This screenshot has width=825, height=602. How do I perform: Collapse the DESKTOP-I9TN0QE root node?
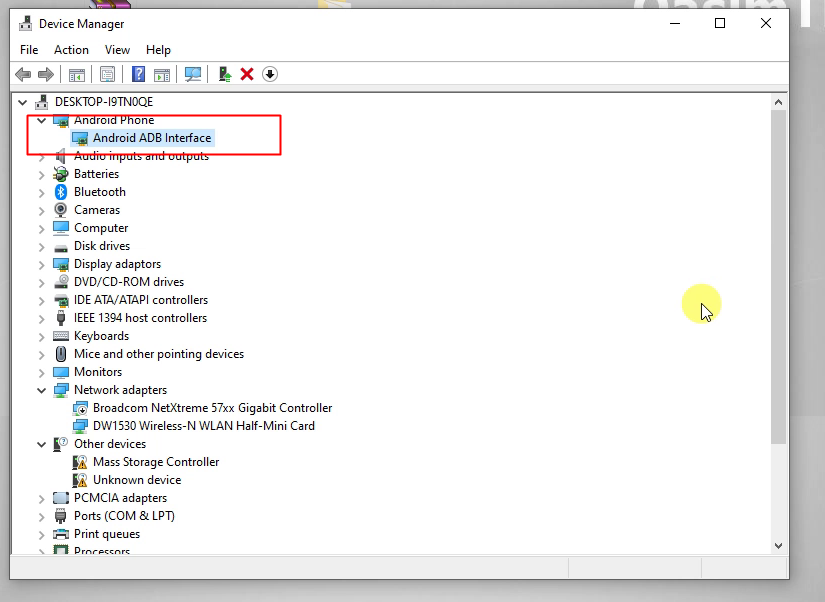click(23, 102)
